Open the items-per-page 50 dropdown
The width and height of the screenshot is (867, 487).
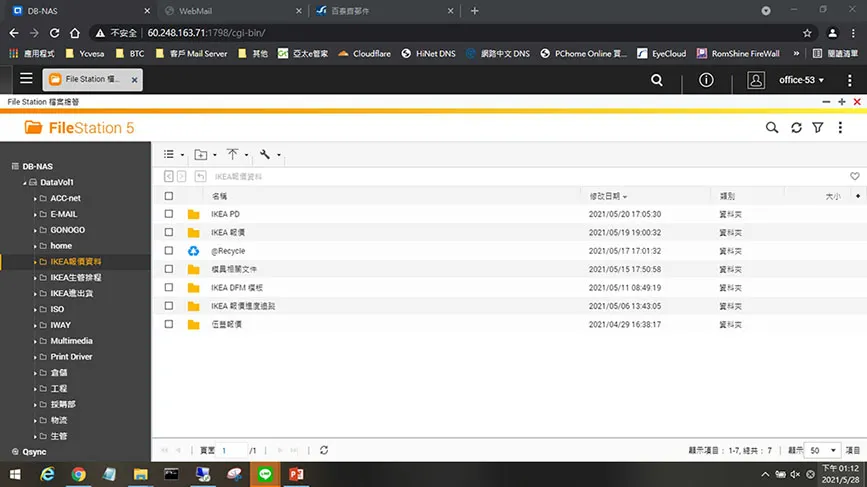pyautogui.click(x=822, y=450)
